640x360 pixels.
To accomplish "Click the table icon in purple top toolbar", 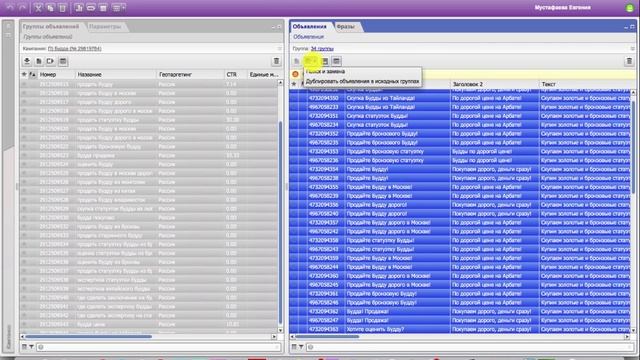I will pos(103,8).
